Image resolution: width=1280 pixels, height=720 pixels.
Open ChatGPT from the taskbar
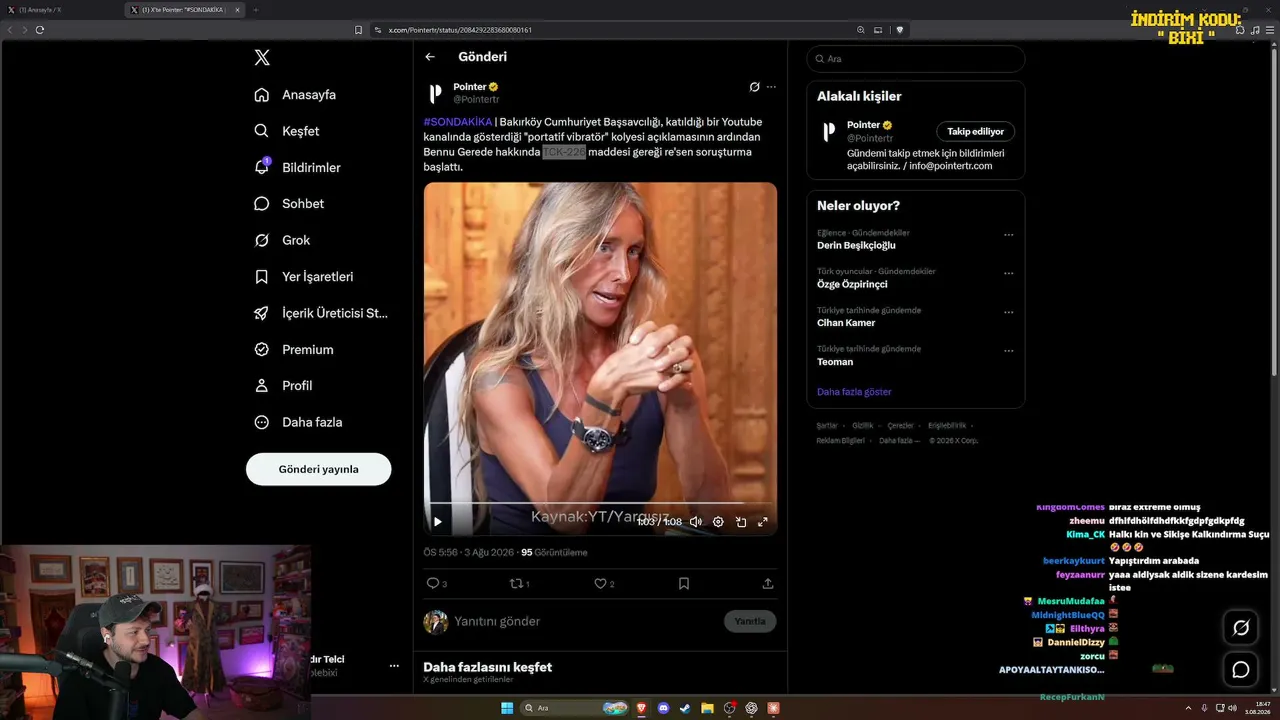751,708
